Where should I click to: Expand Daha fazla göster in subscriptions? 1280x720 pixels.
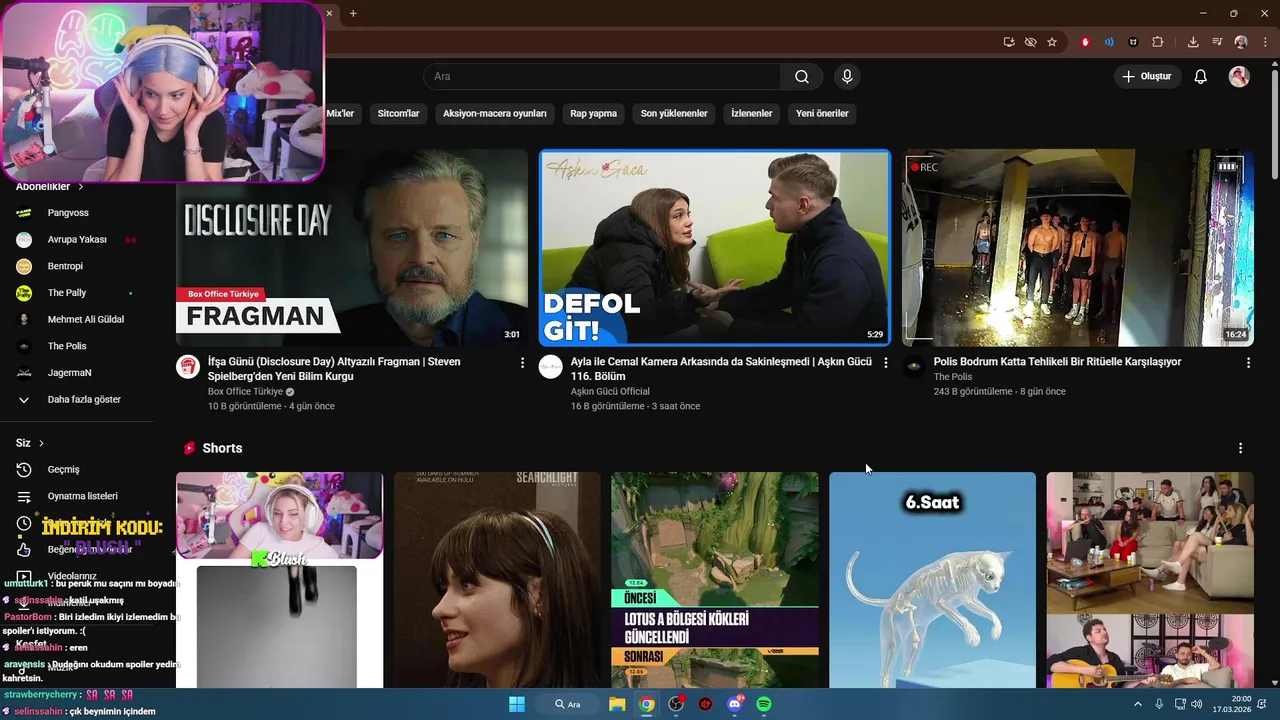86,399
